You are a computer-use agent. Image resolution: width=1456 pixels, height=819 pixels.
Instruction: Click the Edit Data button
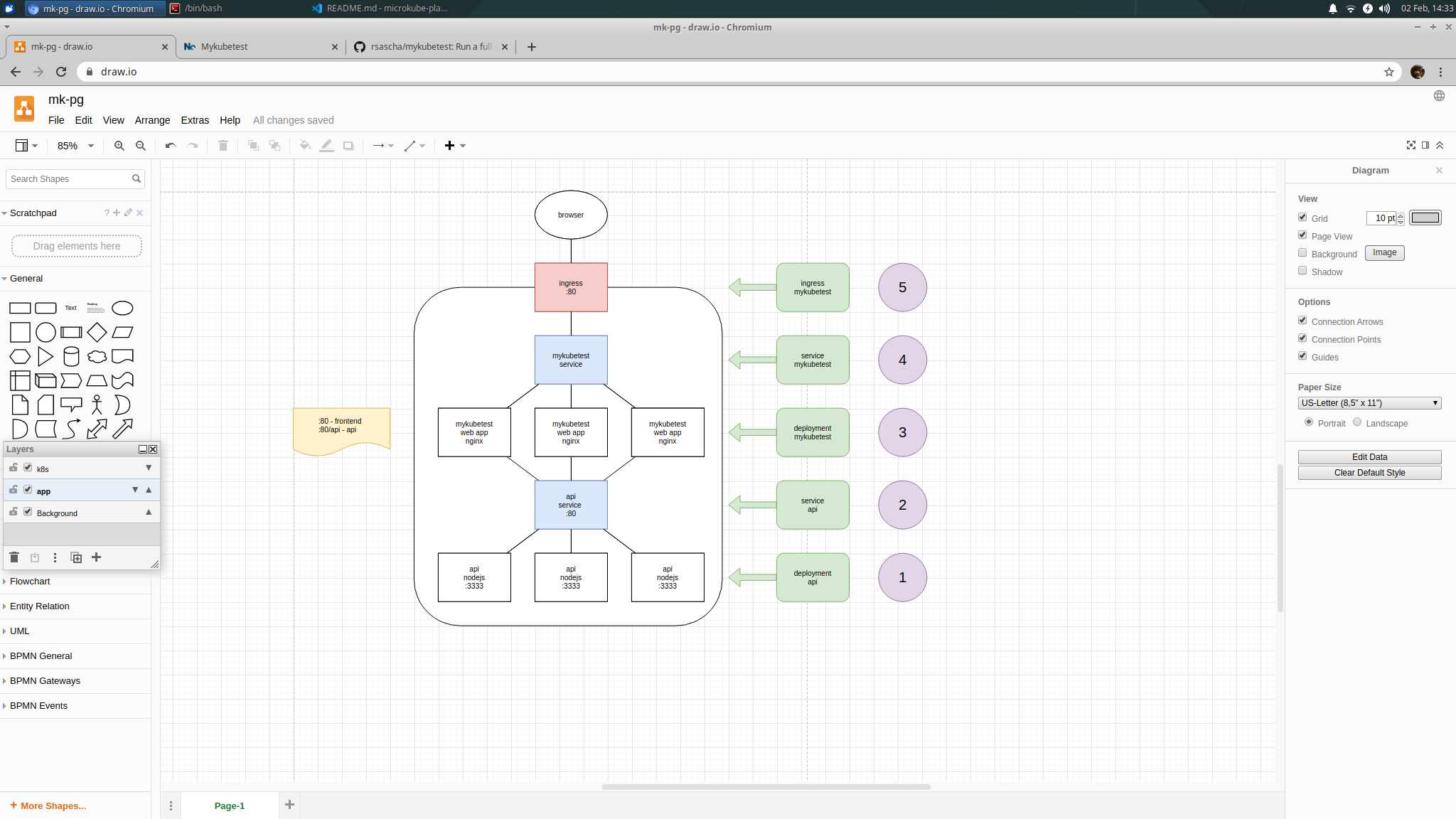point(1369,457)
